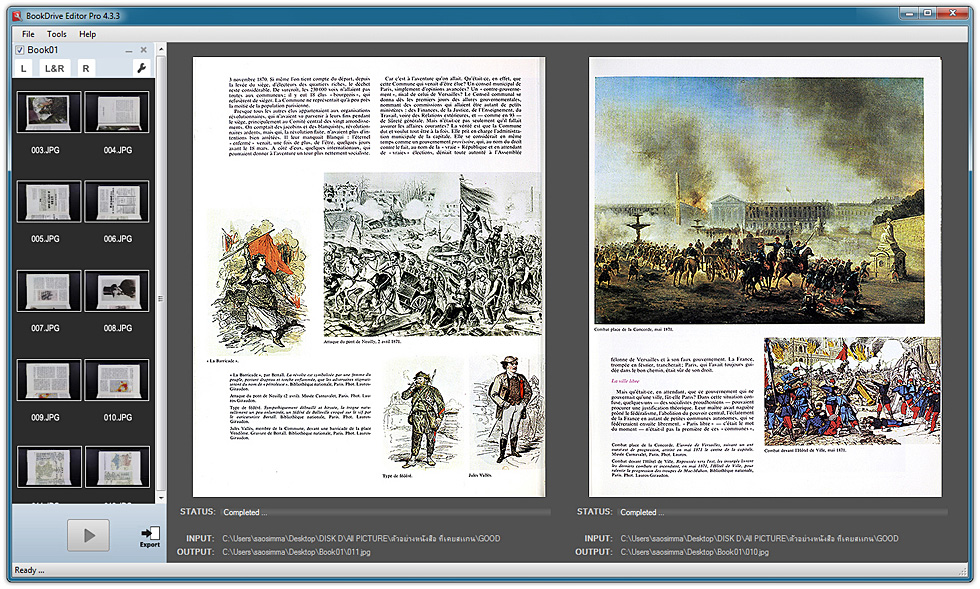Click the Ready status bar text

(29, 570)
